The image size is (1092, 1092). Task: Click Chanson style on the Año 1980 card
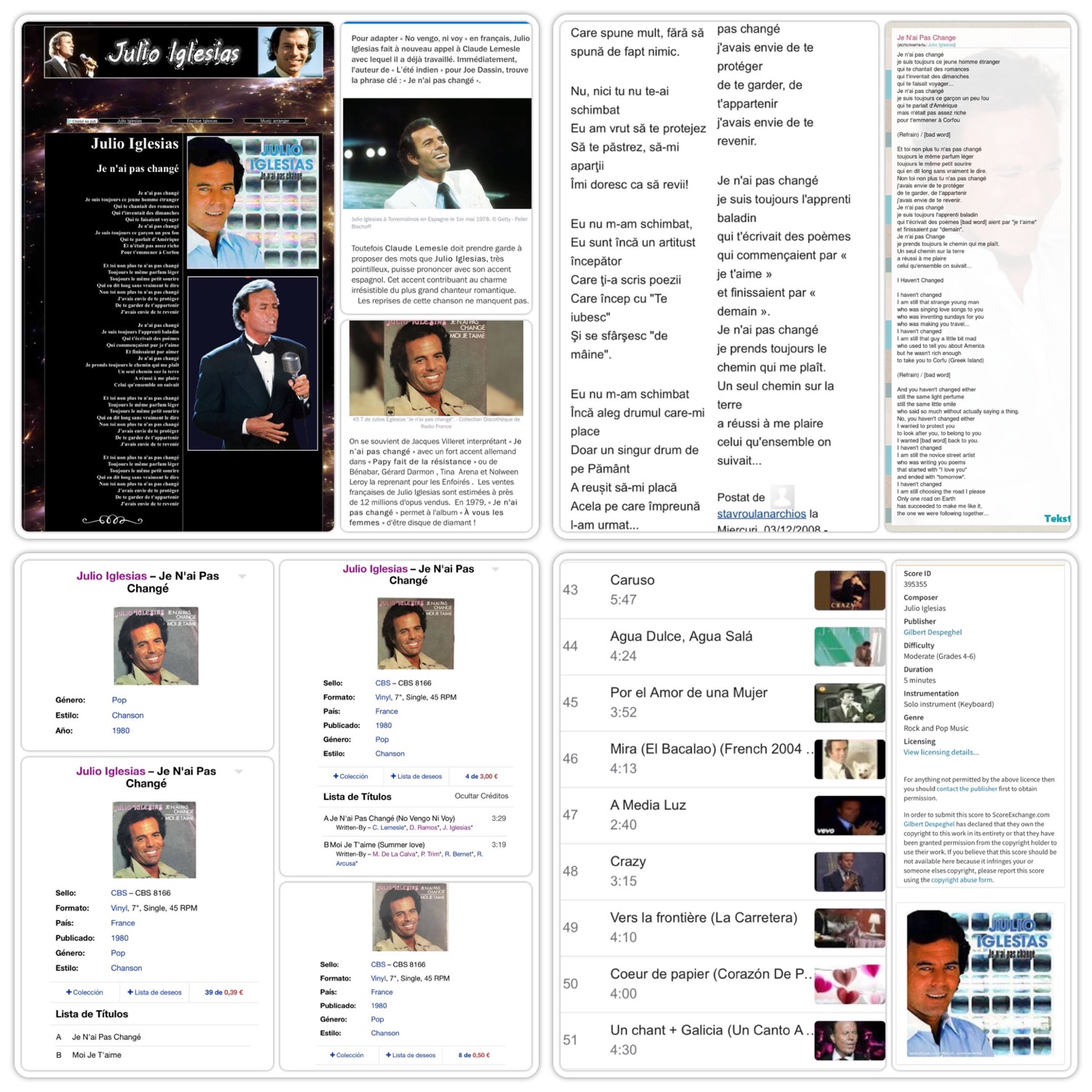coord(127,716)
